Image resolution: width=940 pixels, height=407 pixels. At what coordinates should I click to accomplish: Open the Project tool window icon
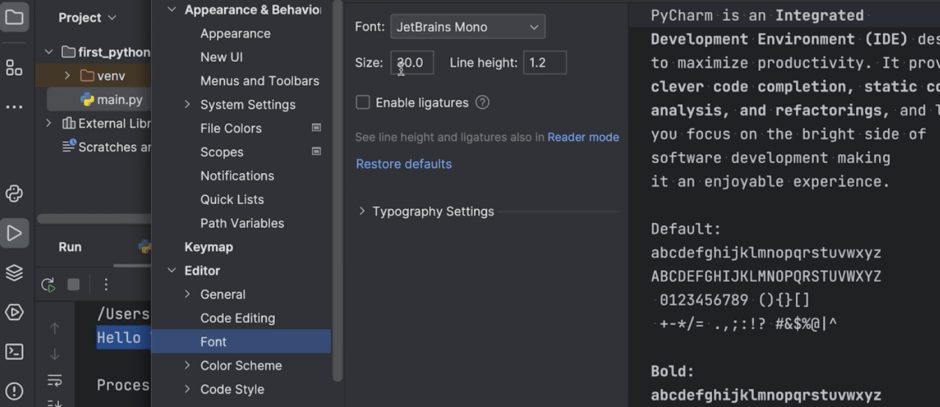14,17
